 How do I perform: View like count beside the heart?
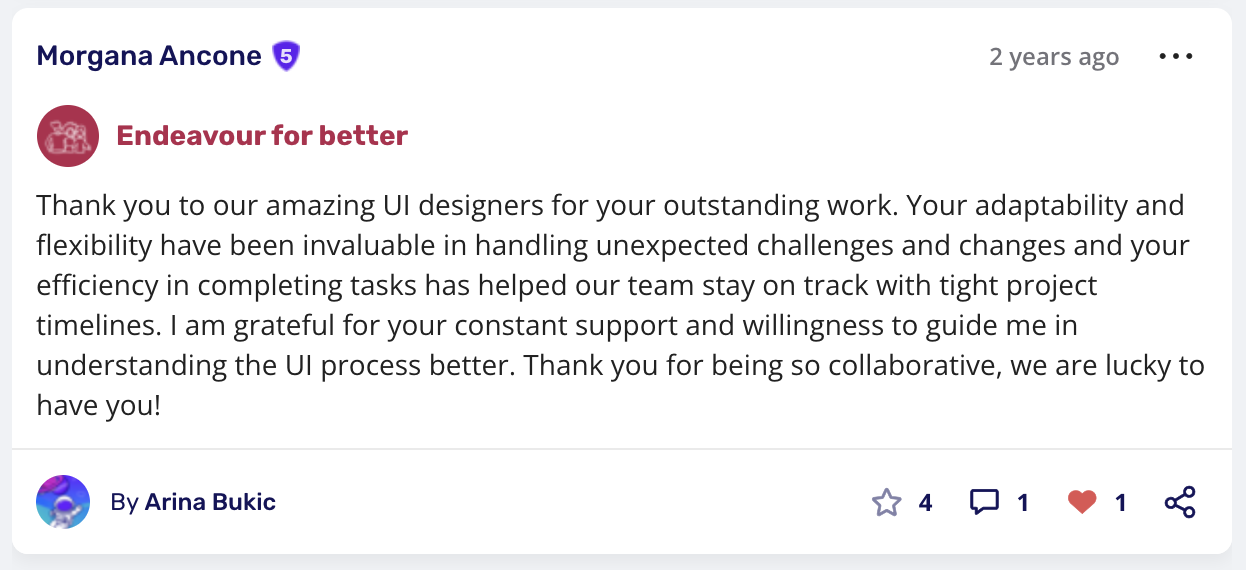(x=1121, y=502)
